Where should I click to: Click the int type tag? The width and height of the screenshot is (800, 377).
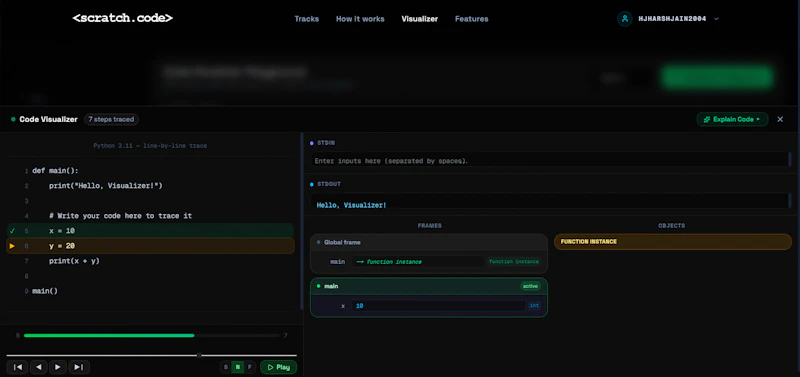tap(534, 306)
